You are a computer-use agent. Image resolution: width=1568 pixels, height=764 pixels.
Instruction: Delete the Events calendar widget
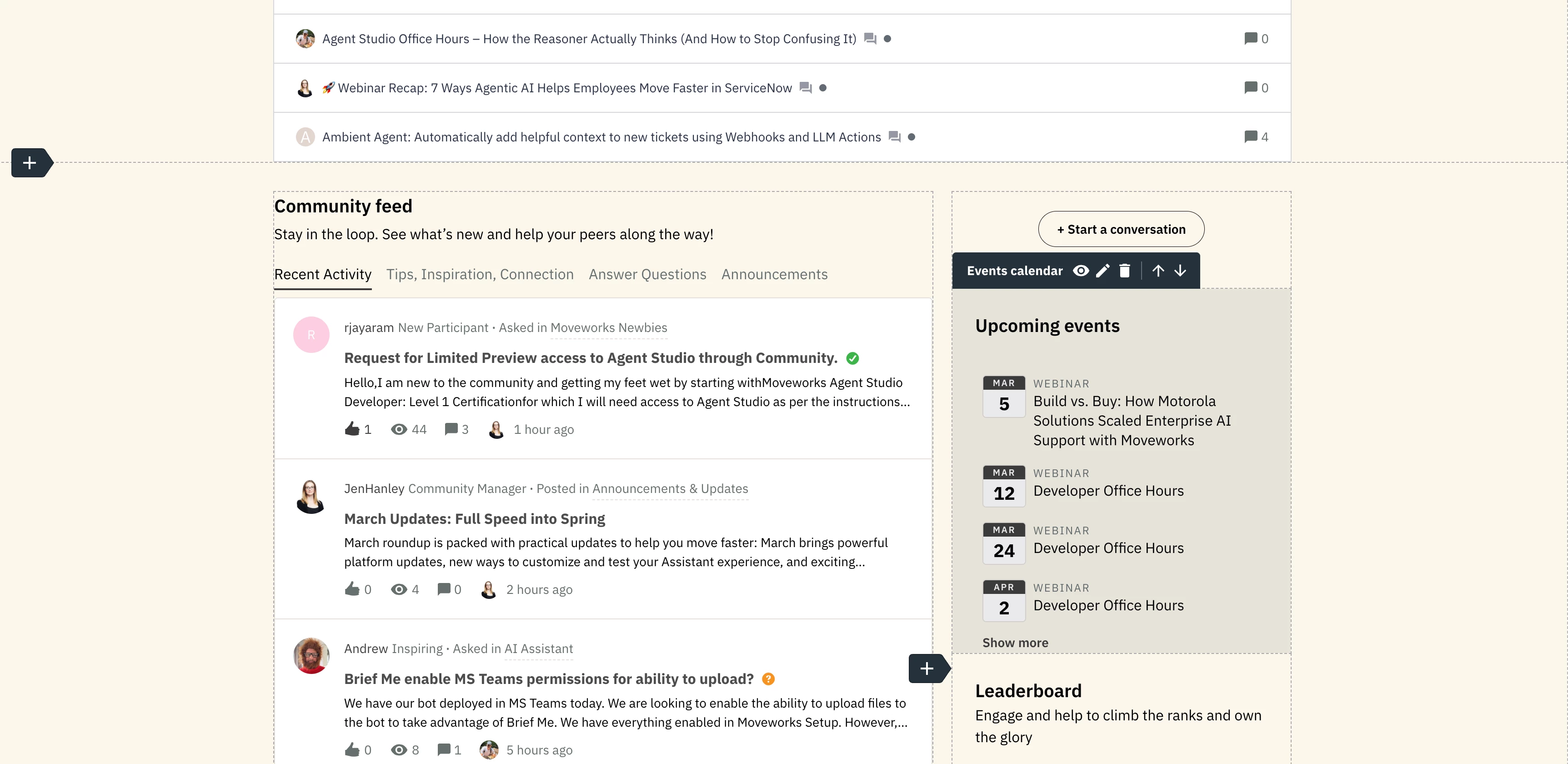point(1124,271)
